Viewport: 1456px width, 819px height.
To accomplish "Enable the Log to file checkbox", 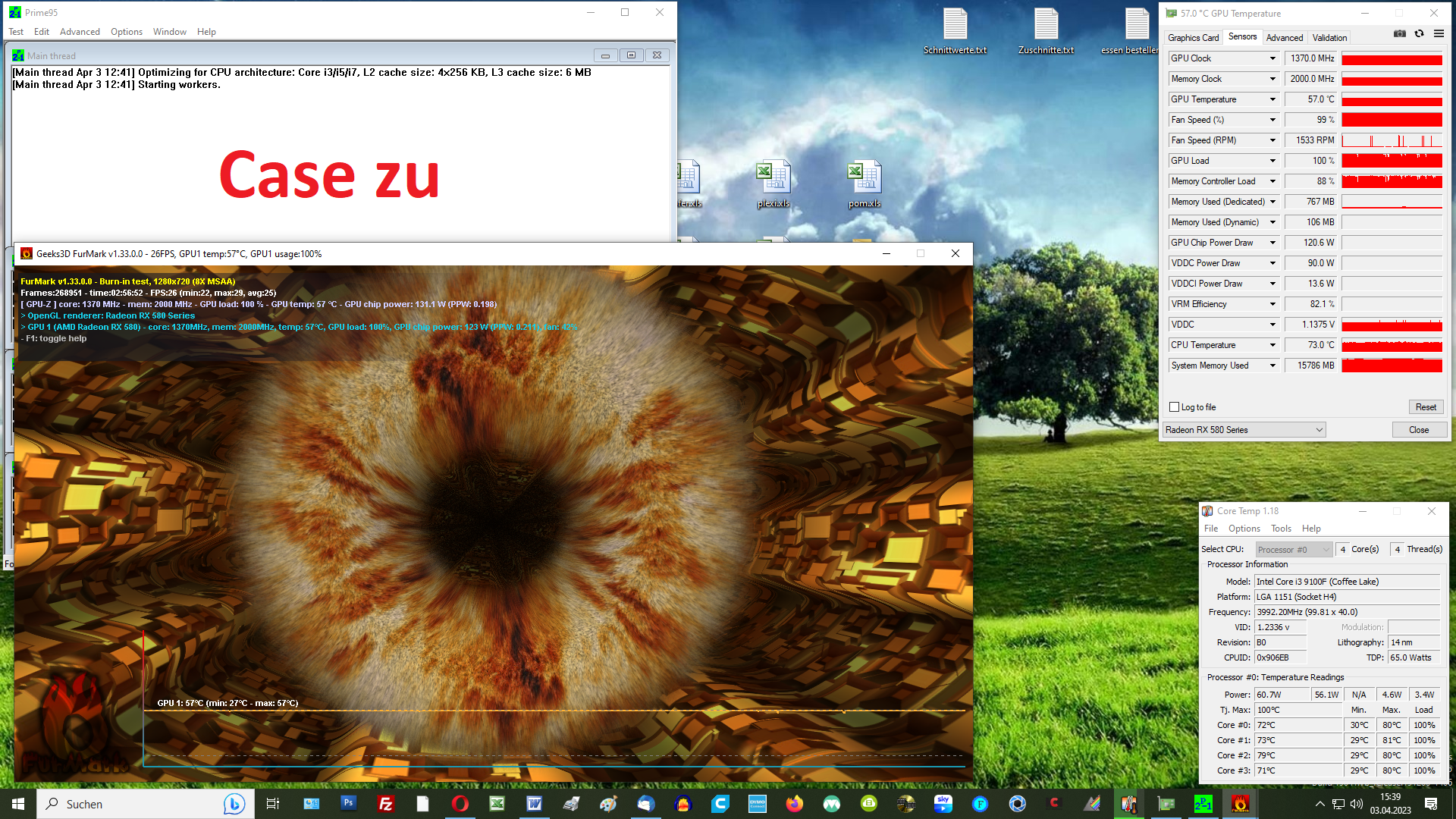I will click(1174, 407).
